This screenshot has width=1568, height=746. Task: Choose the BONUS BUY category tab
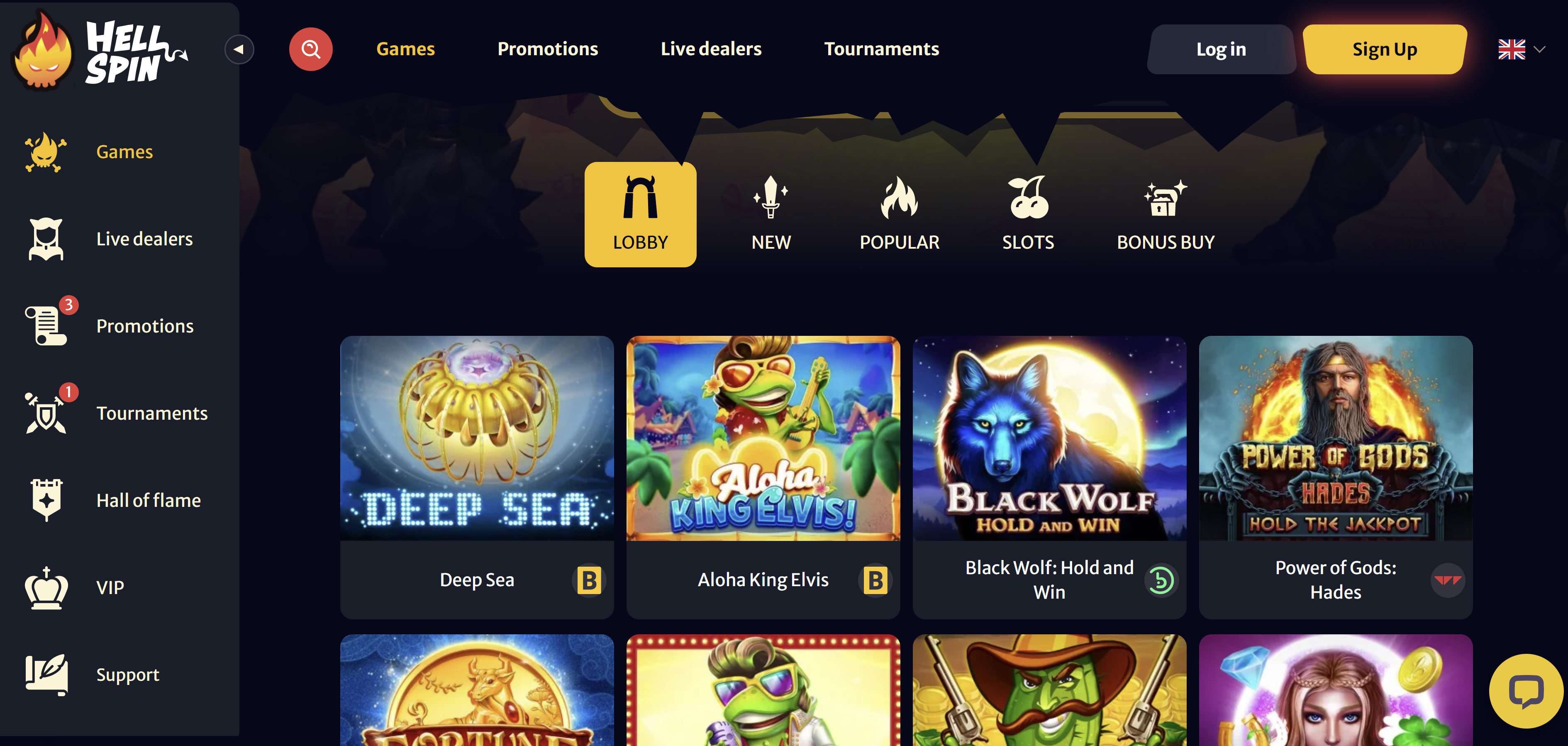(1166, 214)
